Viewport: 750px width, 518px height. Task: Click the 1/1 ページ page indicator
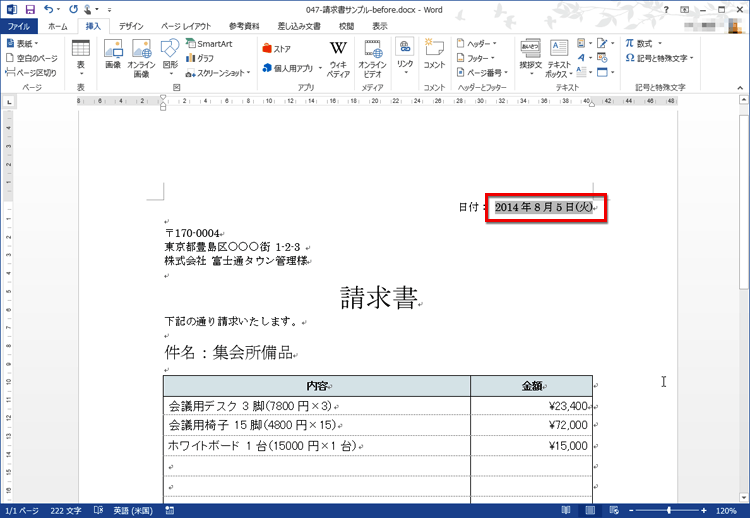(22, 510)
